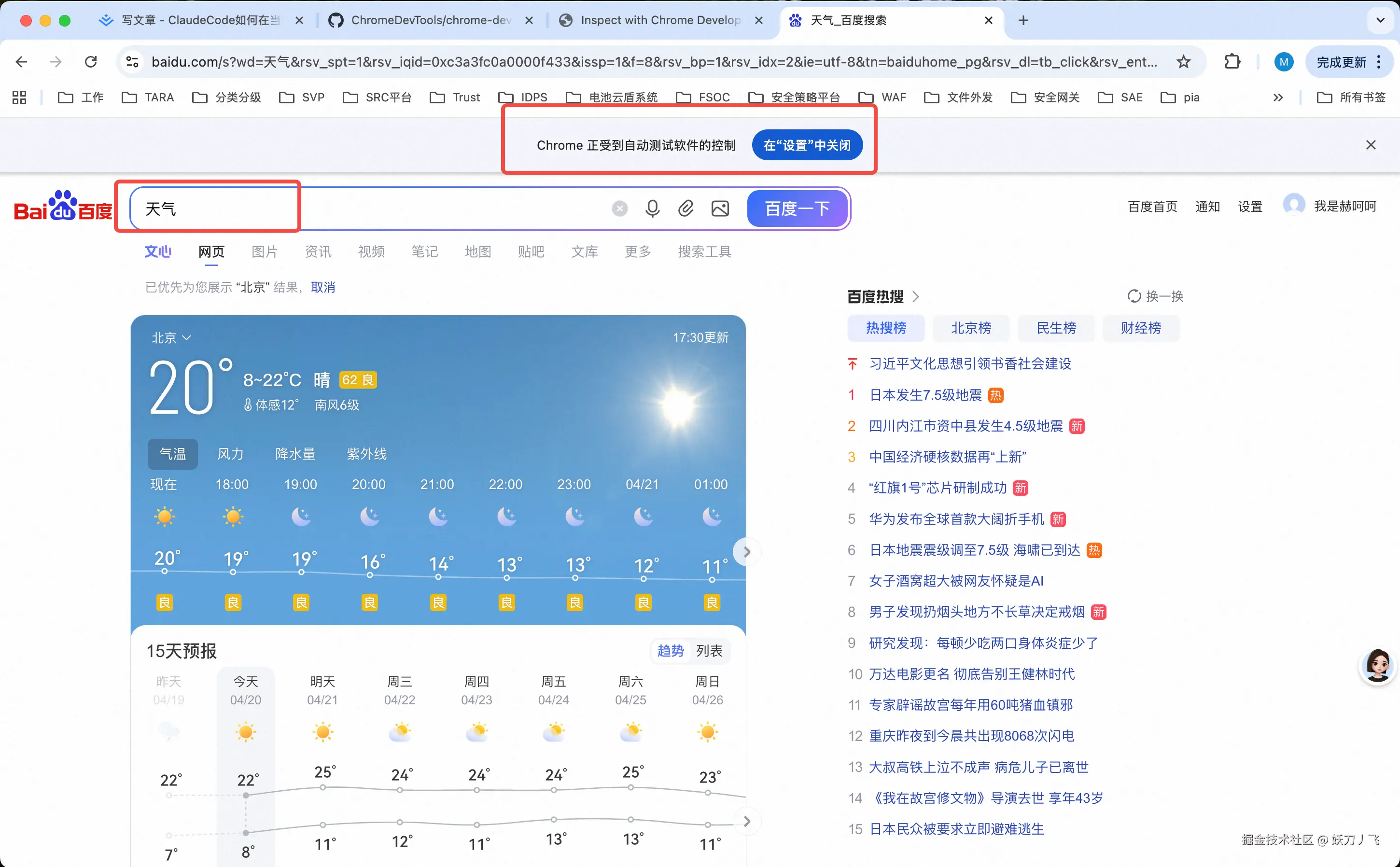Switch 15-day forecast to 趋势 view
1400x867 pixels.
pyautogui.click(x=670, y=651)
